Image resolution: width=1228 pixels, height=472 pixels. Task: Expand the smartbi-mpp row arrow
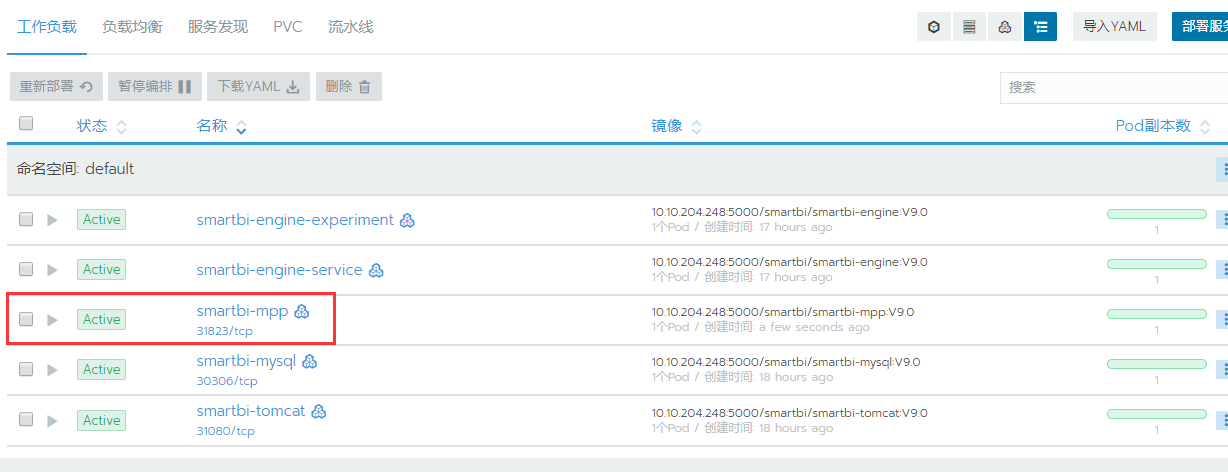pyautogui.click(x=53, y=320)
